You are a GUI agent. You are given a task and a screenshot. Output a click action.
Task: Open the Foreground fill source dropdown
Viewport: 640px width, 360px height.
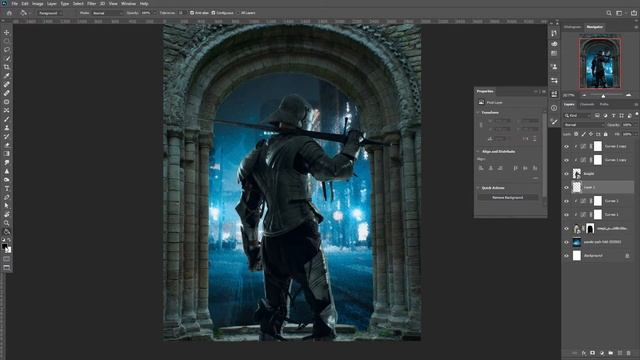50,13
